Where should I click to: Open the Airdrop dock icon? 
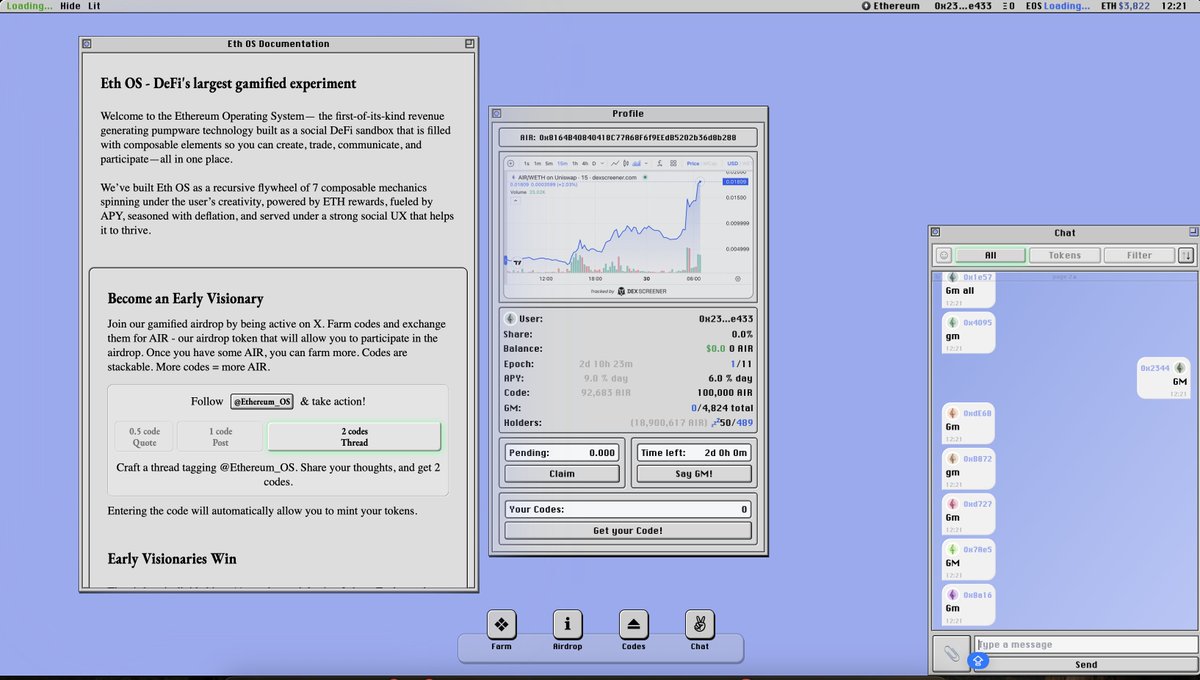tap(567, 625)
